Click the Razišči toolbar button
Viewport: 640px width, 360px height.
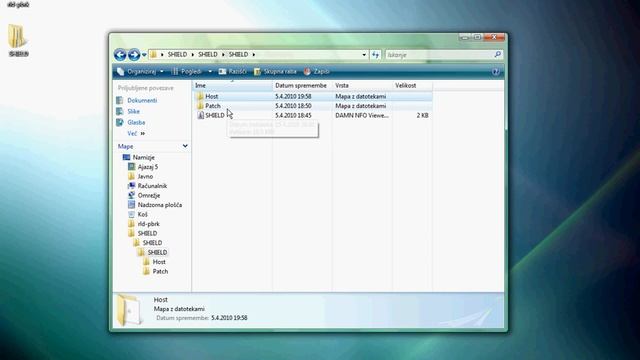point(233,71)
